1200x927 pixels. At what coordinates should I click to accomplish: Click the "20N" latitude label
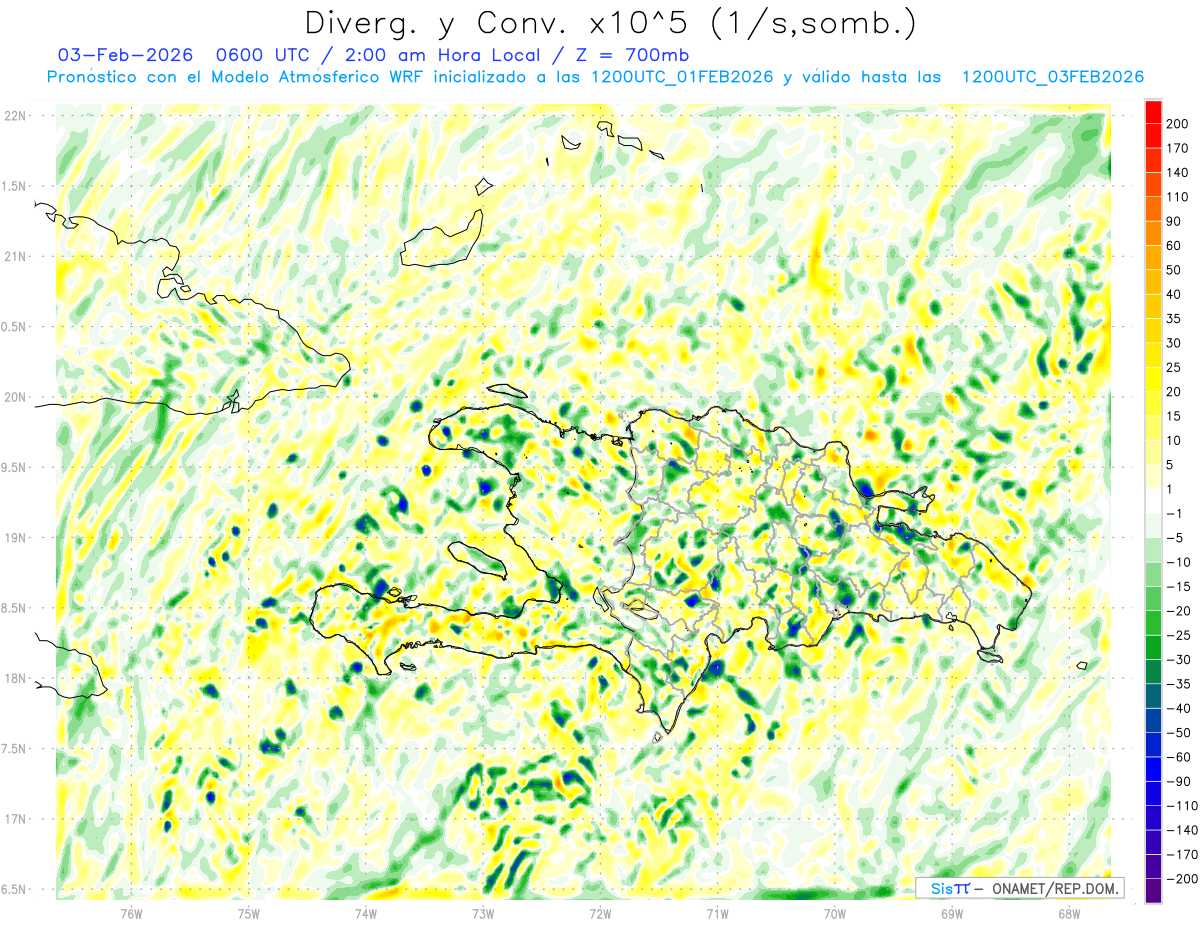tap(15, 397)
